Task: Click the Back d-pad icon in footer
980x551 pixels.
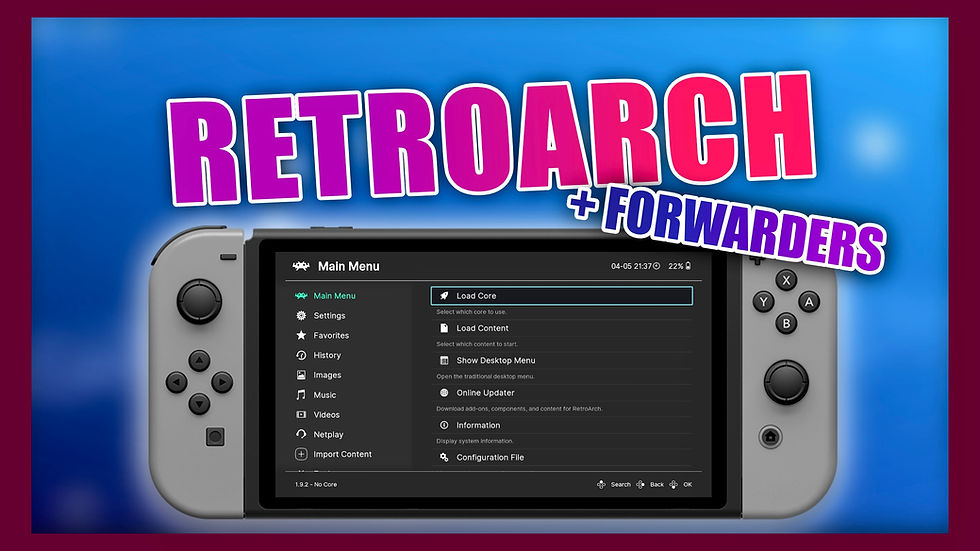Action: pyautogui.click(x=641, y=485)
